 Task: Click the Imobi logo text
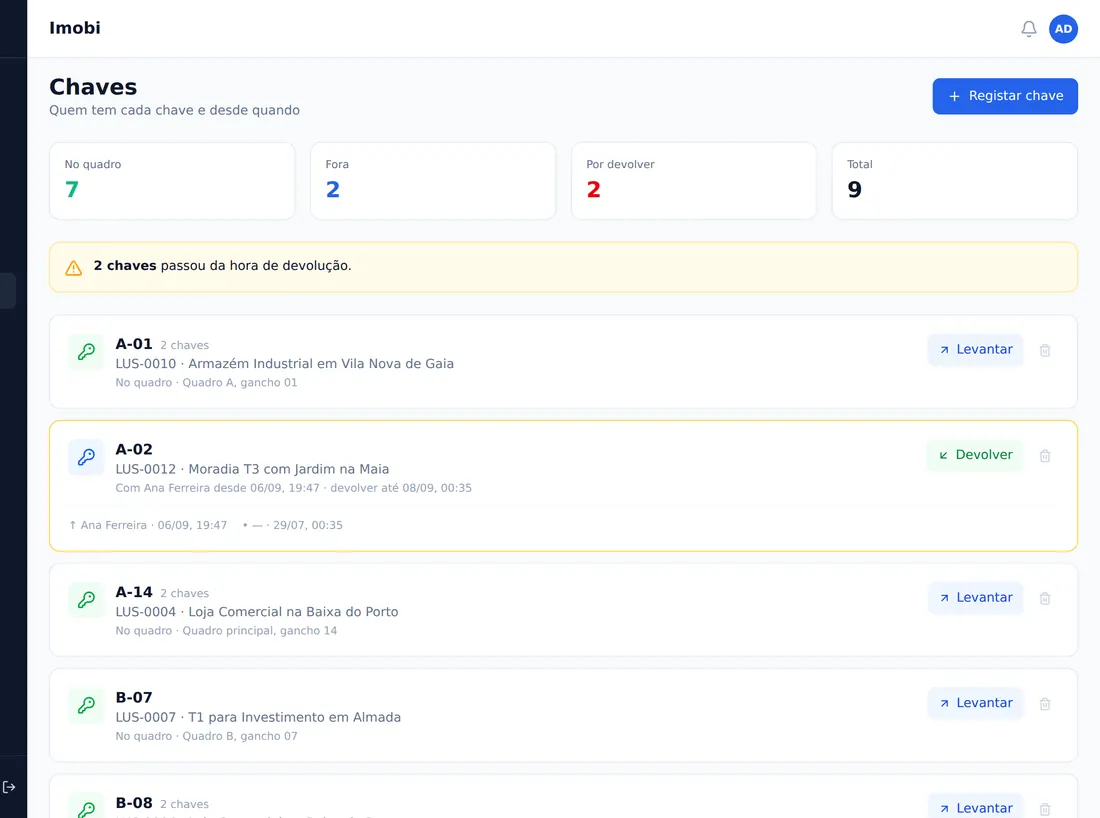(x=74, y=28)
